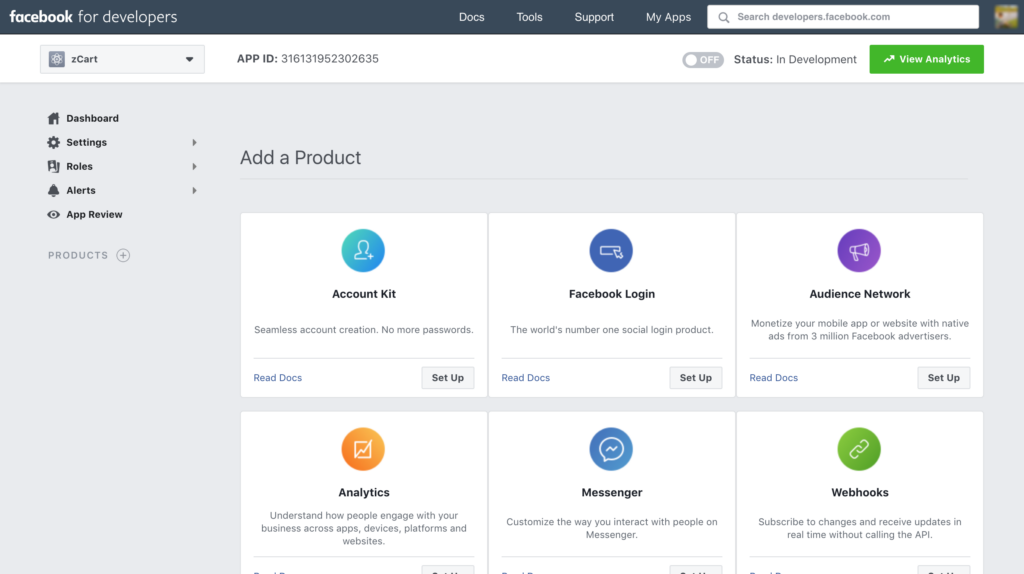Toggle the app status OFF switch

tap(703, 60)
